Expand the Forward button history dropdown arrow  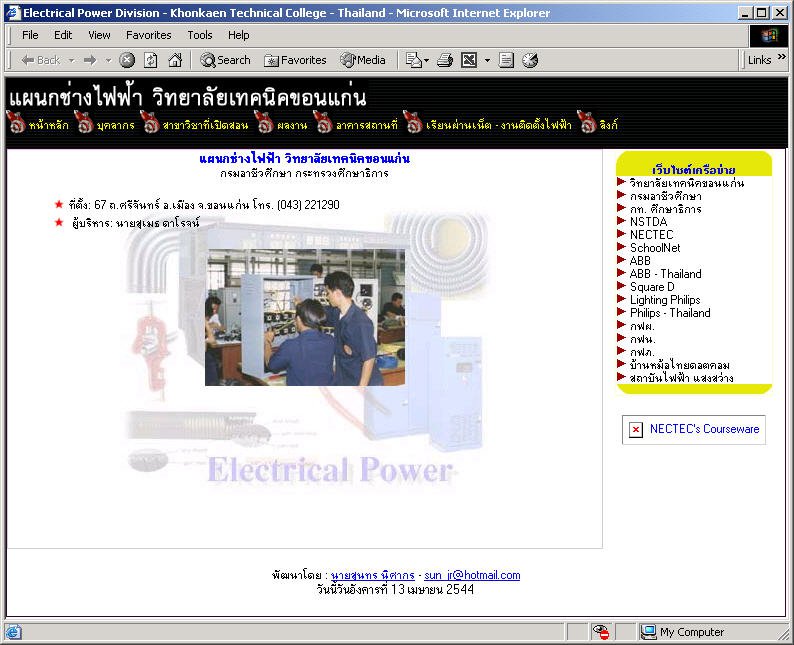[x=107, y=60]
